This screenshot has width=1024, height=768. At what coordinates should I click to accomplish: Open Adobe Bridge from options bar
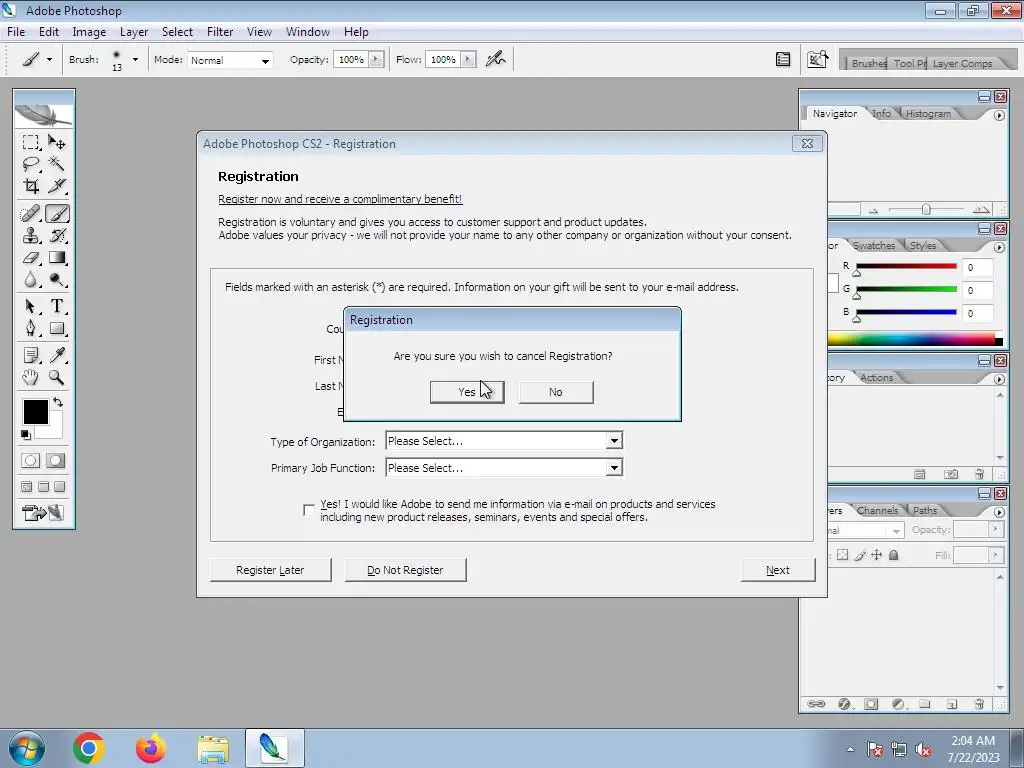(818, 59)
